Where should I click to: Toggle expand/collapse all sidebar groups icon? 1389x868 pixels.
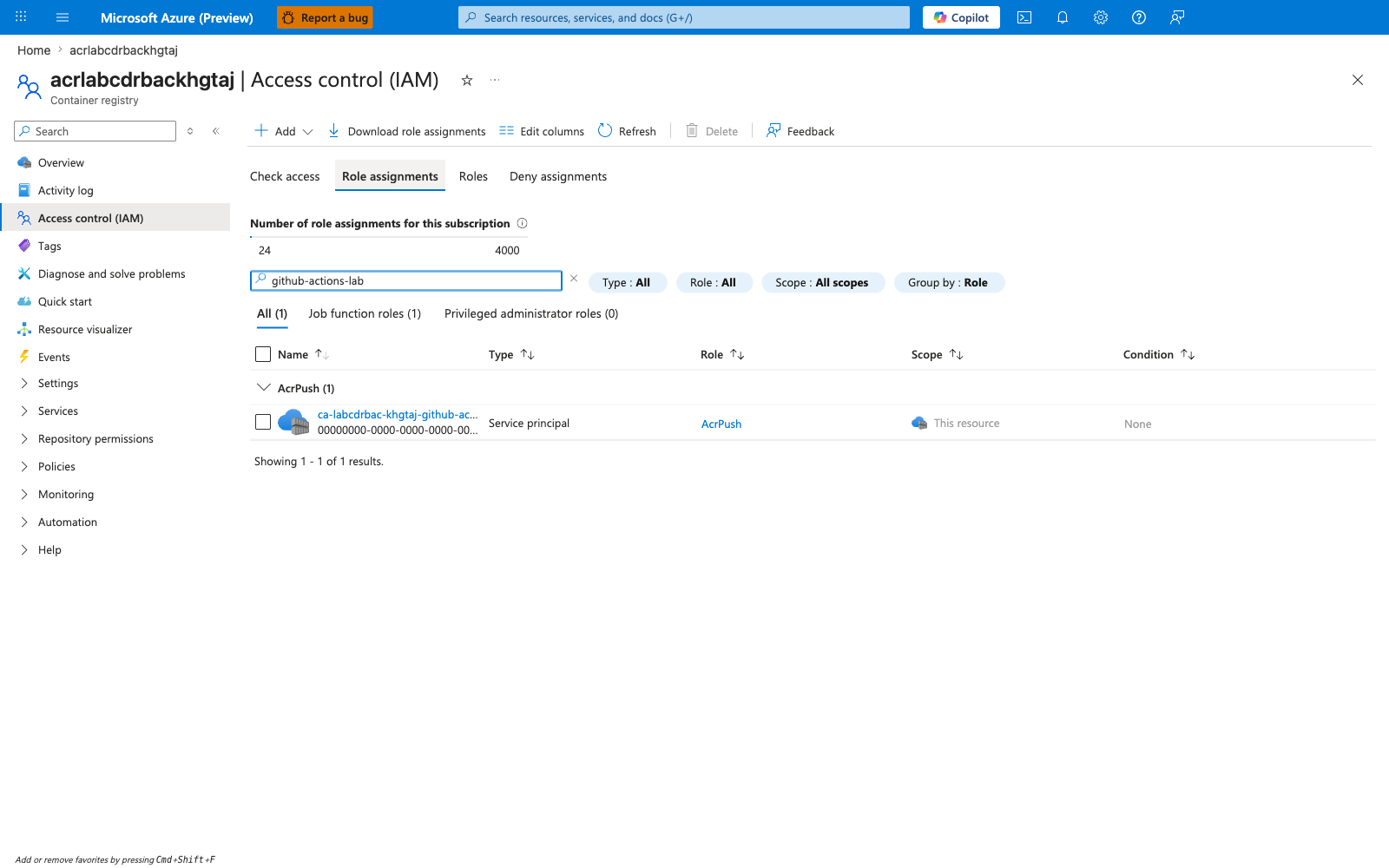pos(190,131)
